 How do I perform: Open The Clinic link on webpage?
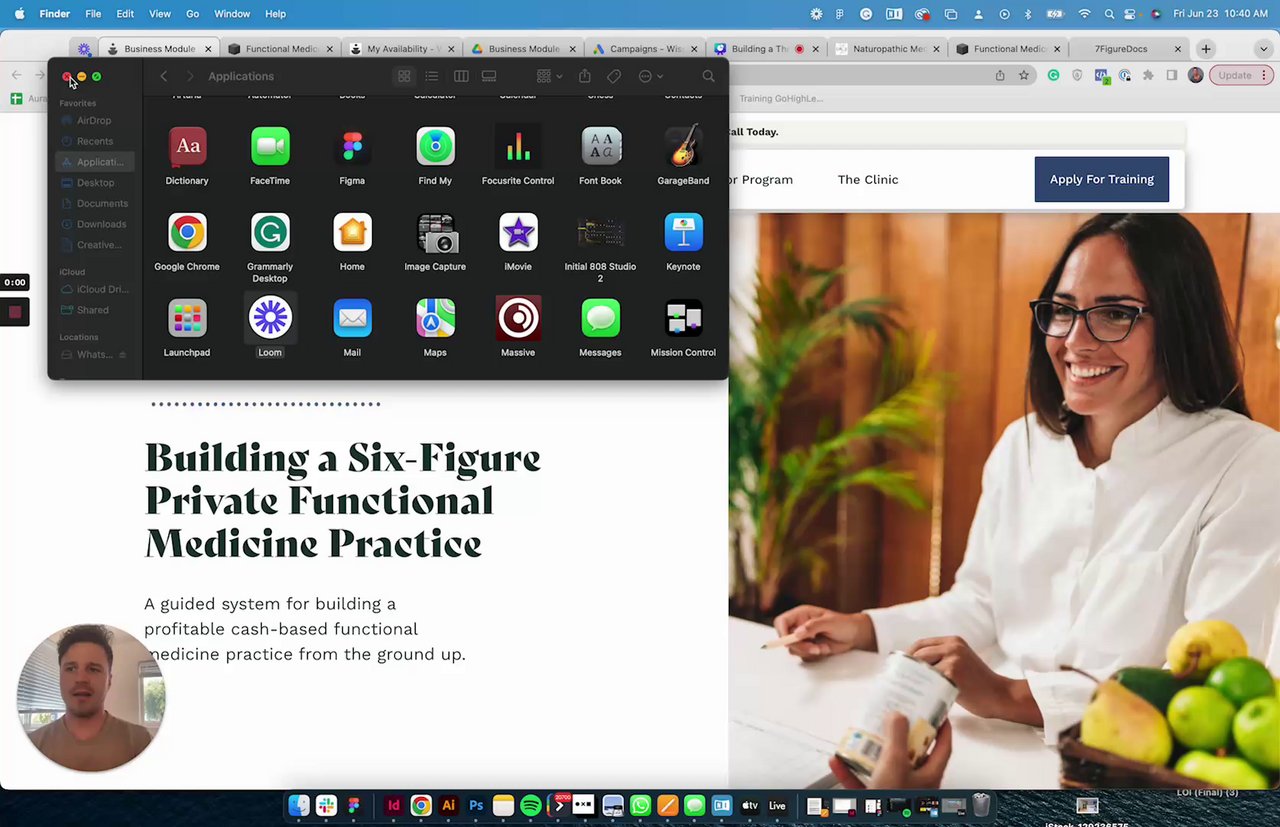pos(868,180)
